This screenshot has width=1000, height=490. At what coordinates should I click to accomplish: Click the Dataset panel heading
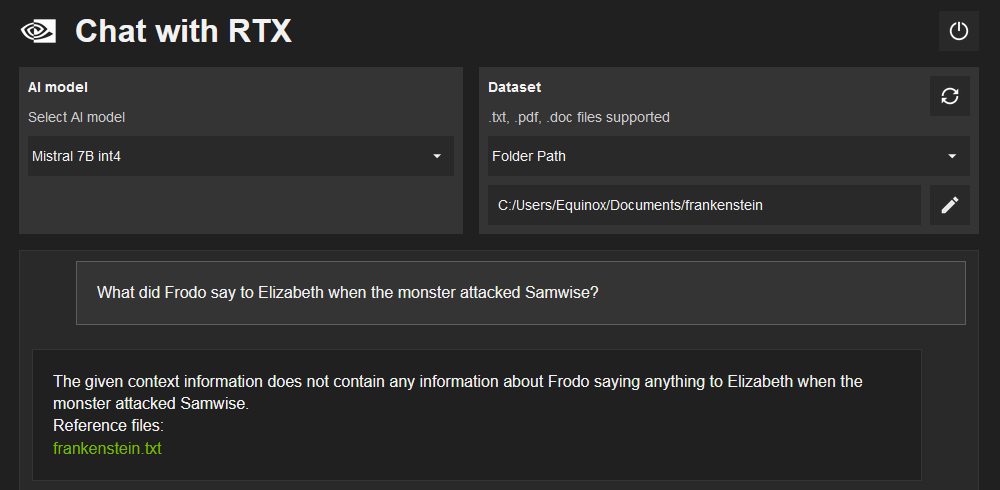[x=514, y=88]
